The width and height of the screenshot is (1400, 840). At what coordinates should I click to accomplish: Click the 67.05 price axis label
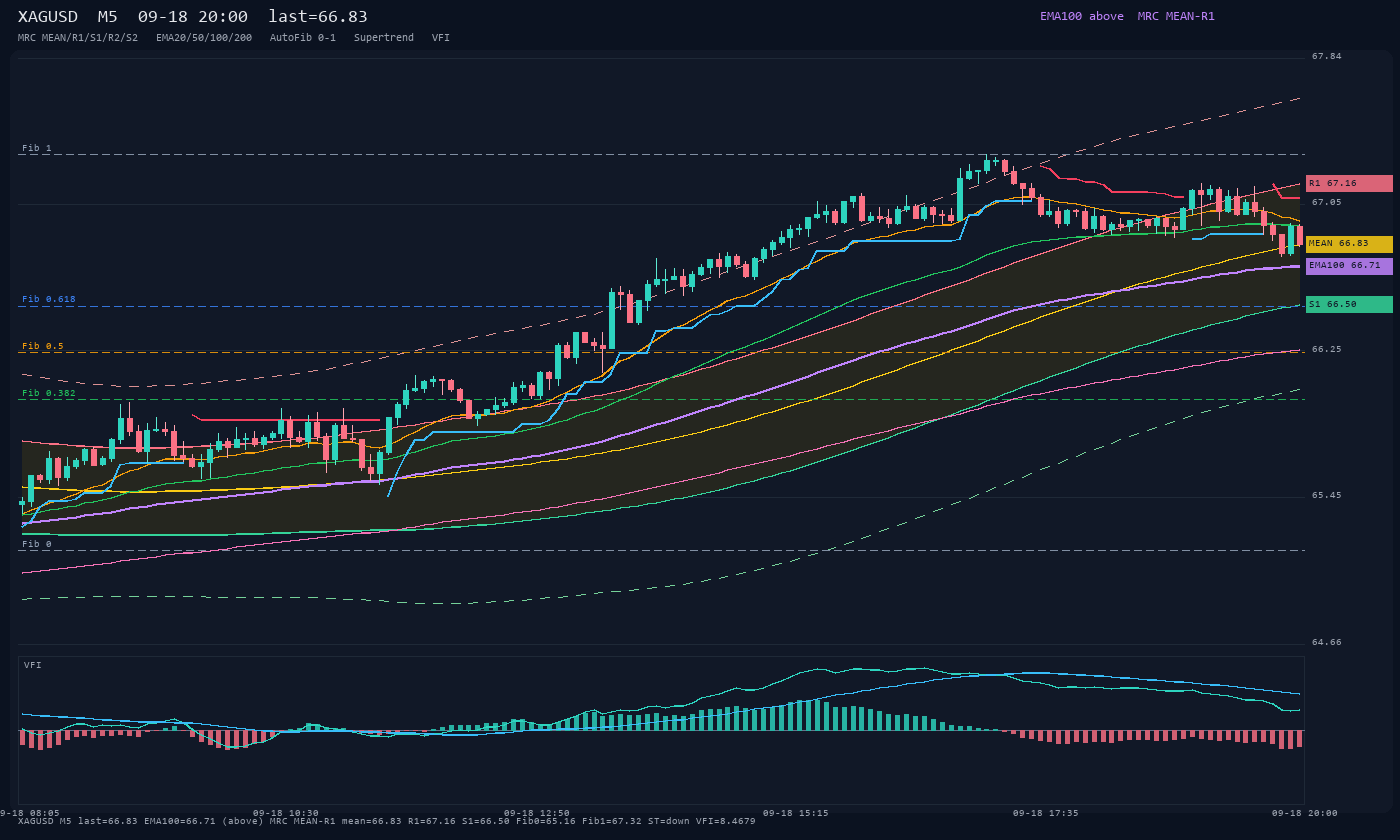click(1327, 202)
